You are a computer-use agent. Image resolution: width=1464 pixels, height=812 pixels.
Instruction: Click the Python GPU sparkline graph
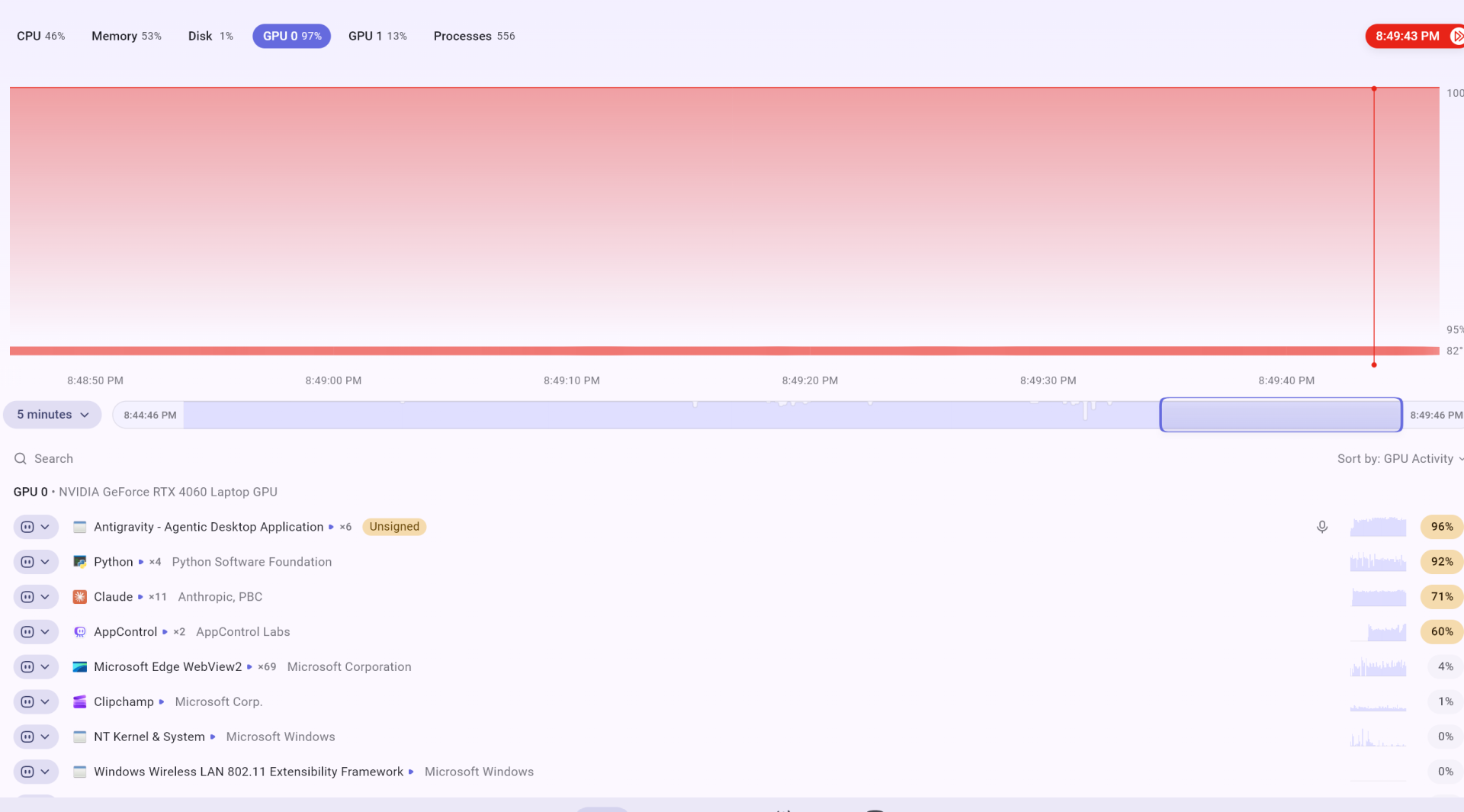(1378, 562)
